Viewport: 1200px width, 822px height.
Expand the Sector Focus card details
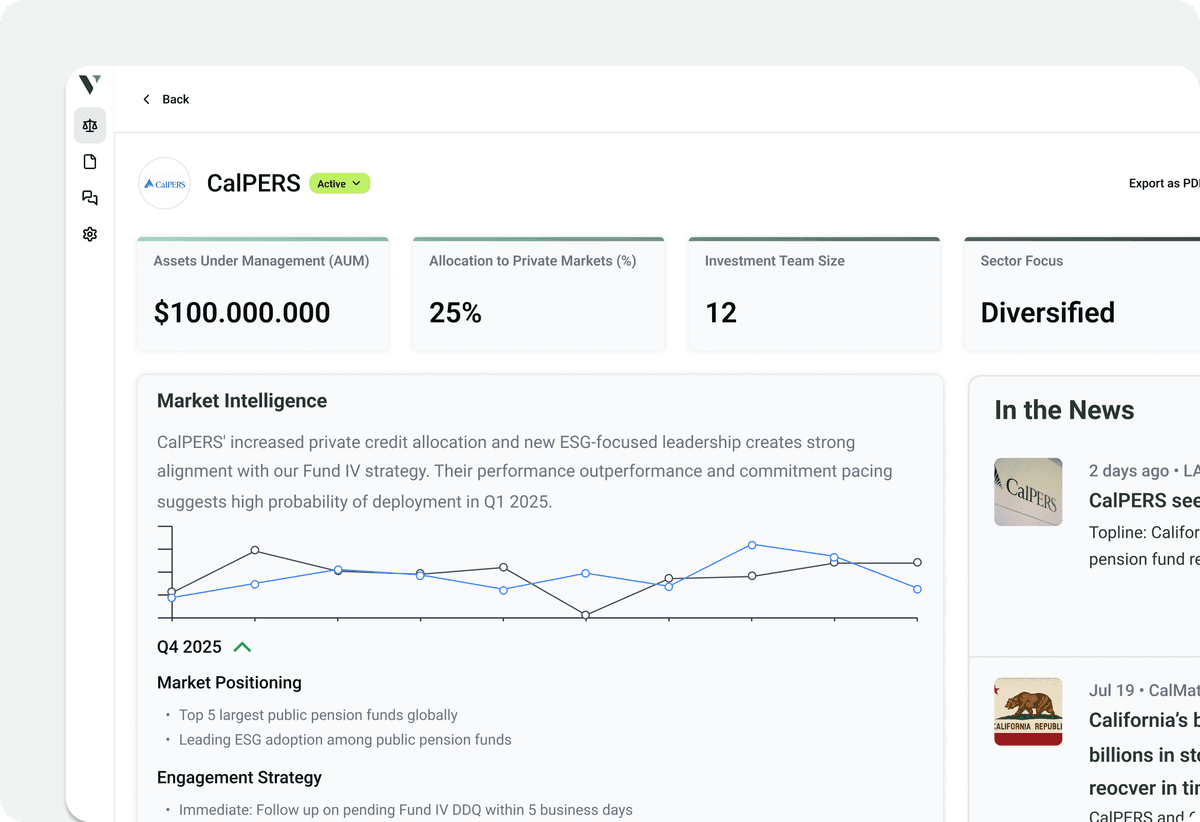point(1080,293)
